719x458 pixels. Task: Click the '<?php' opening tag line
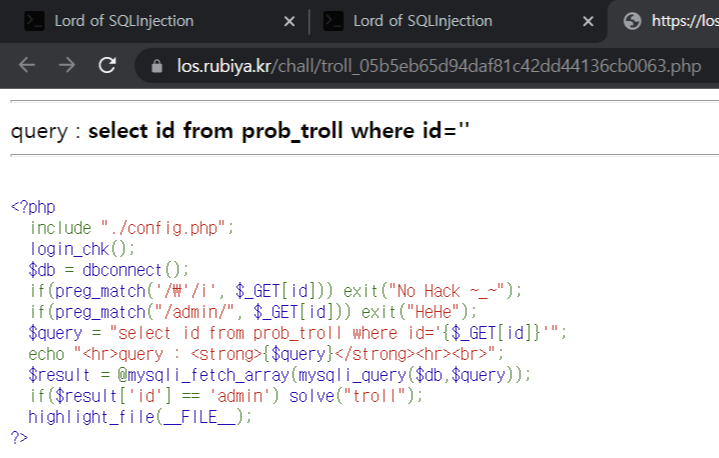pos(33,207)
